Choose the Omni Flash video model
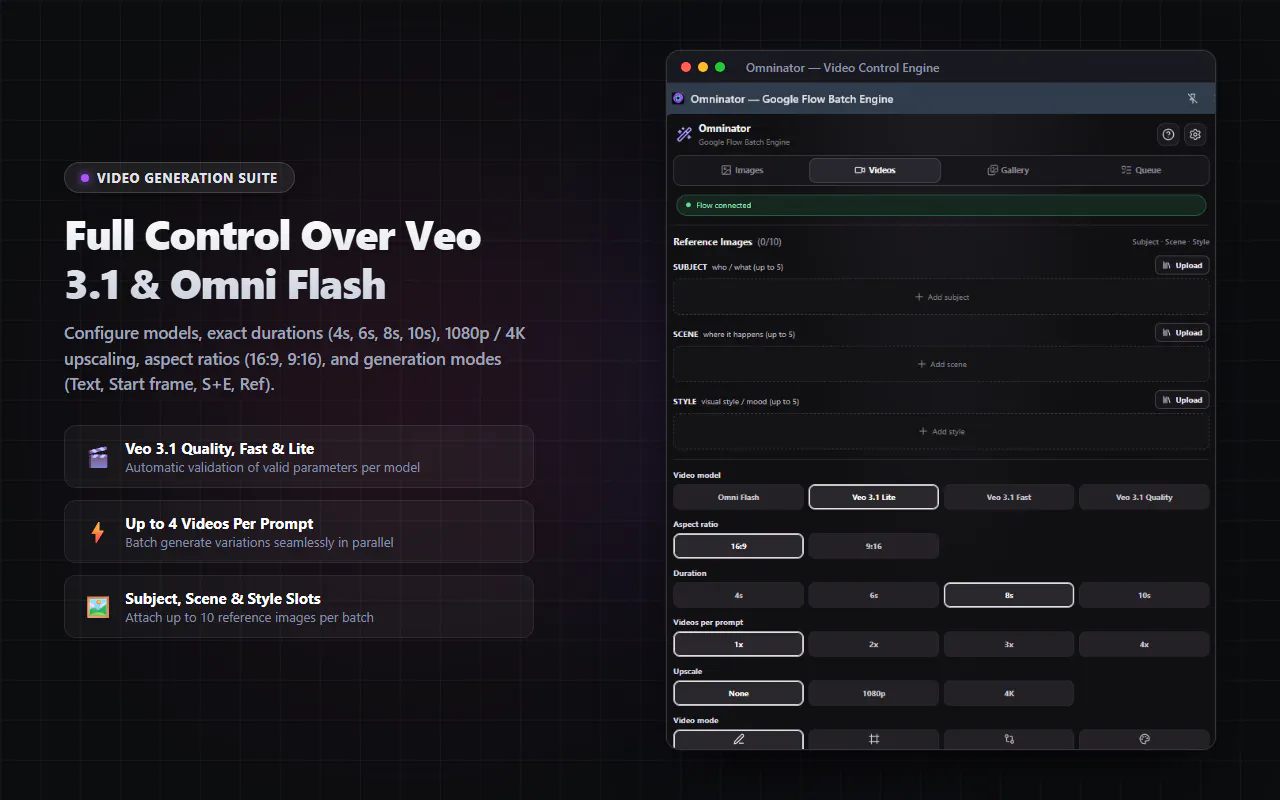The width and height of the screenshot is (1280, 800). click(739, 497)
